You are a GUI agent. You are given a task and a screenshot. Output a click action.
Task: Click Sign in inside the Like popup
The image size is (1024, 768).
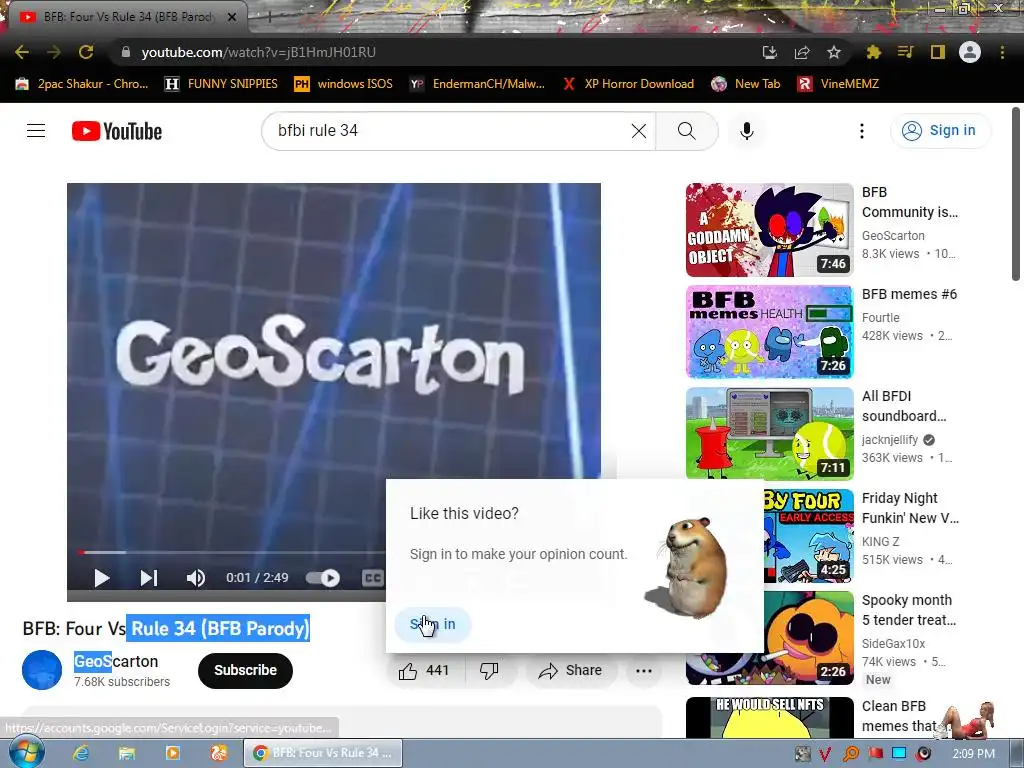[432, 624]
